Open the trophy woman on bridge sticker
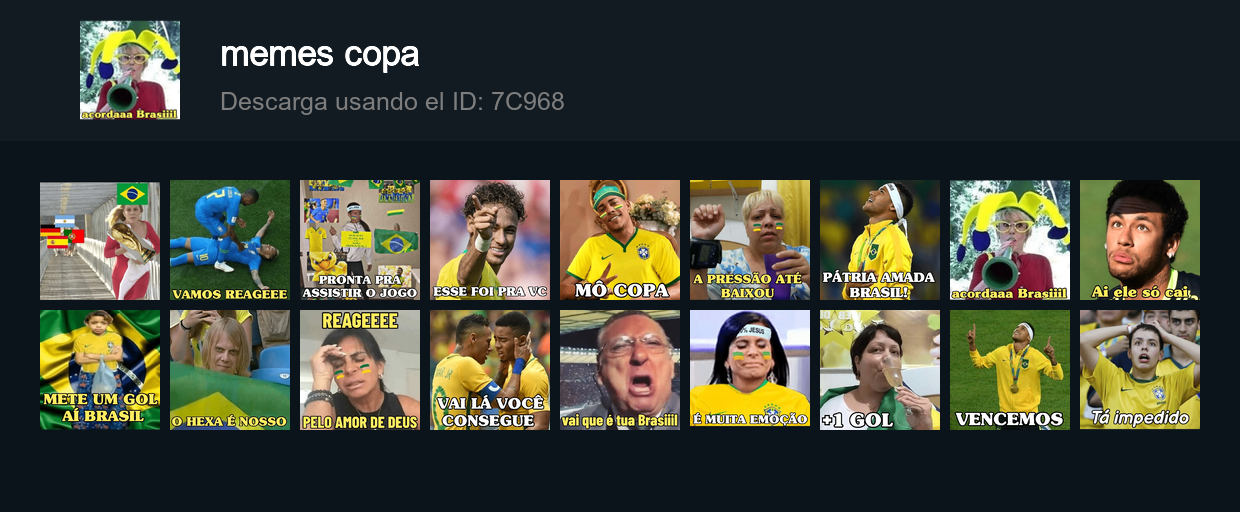Viewport: 1240px width, 512px height. 100,240
